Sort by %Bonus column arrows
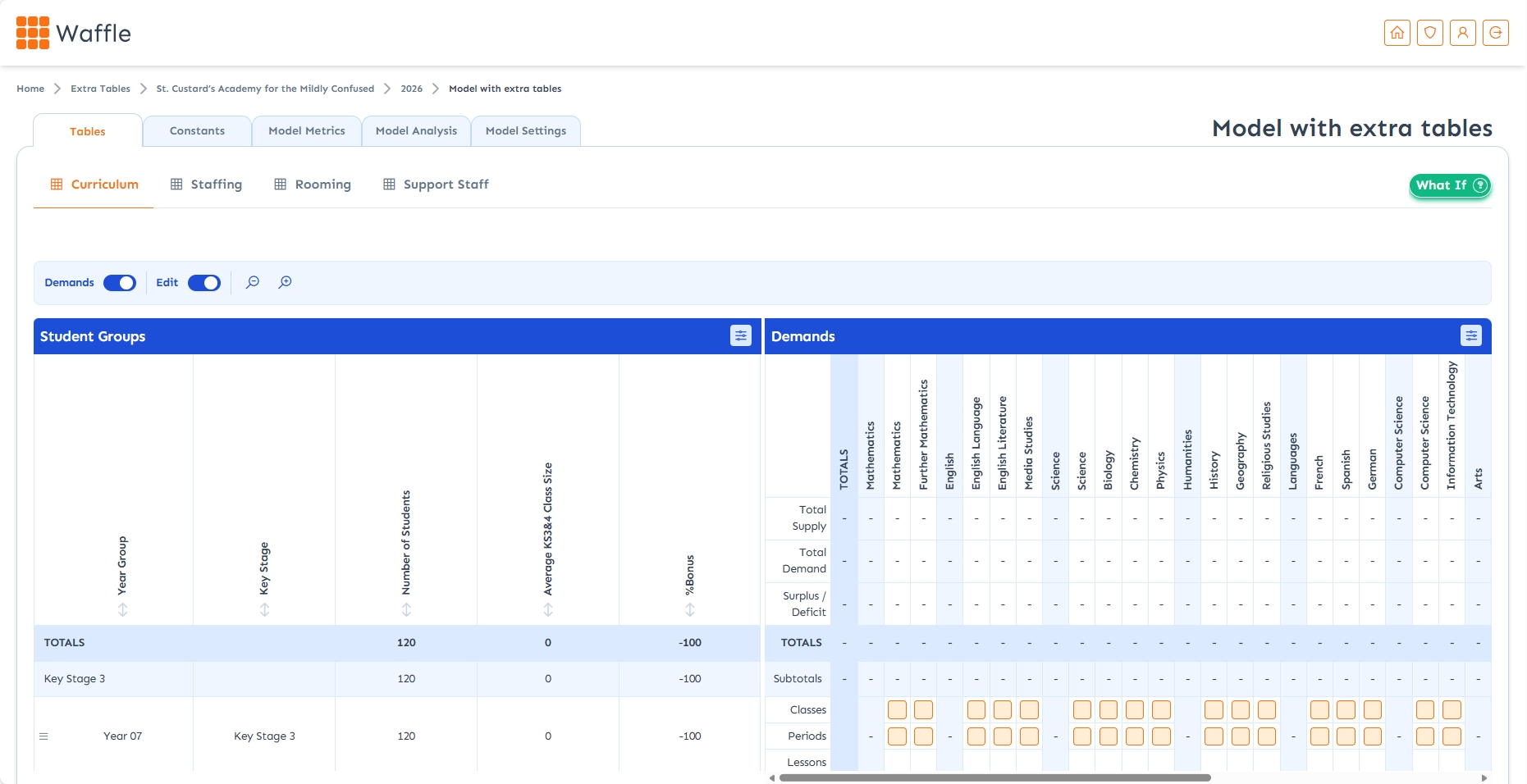 point(690,609)
